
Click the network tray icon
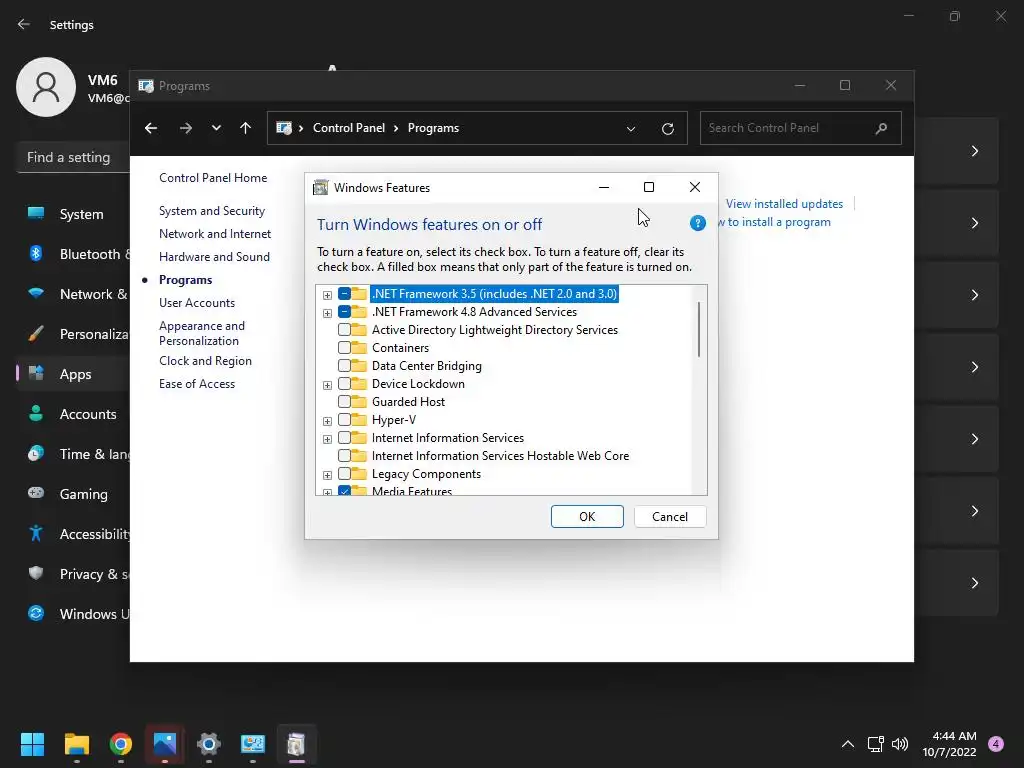tap(875, 744)
